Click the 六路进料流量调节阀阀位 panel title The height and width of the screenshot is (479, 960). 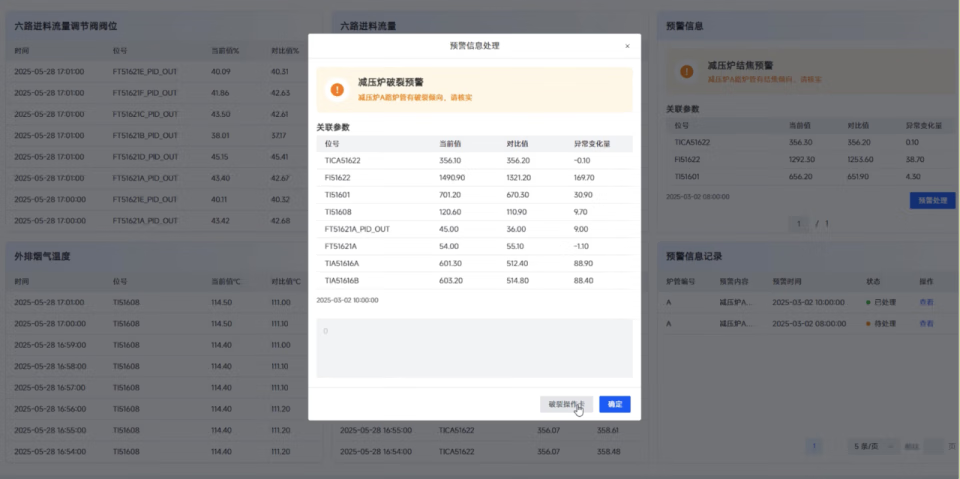(66, 26)
